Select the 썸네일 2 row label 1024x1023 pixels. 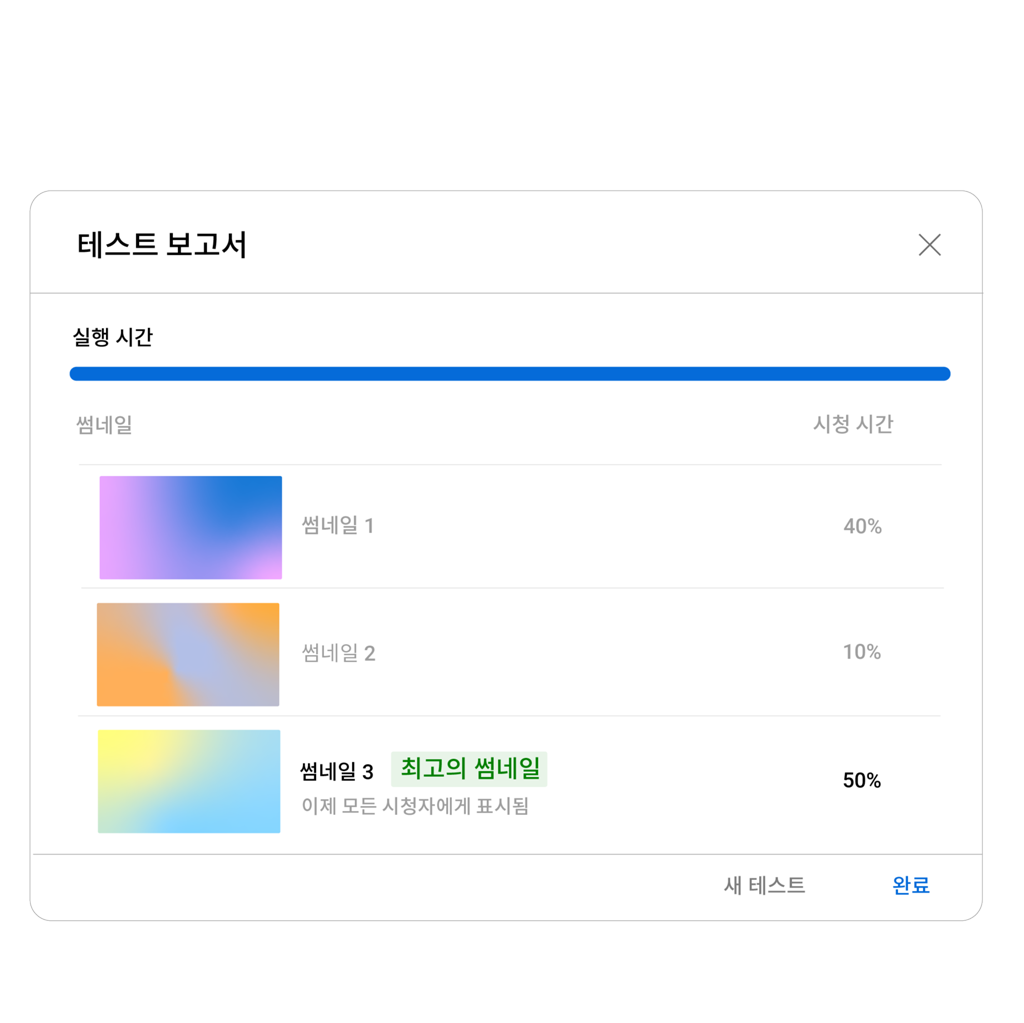[338, 652]
